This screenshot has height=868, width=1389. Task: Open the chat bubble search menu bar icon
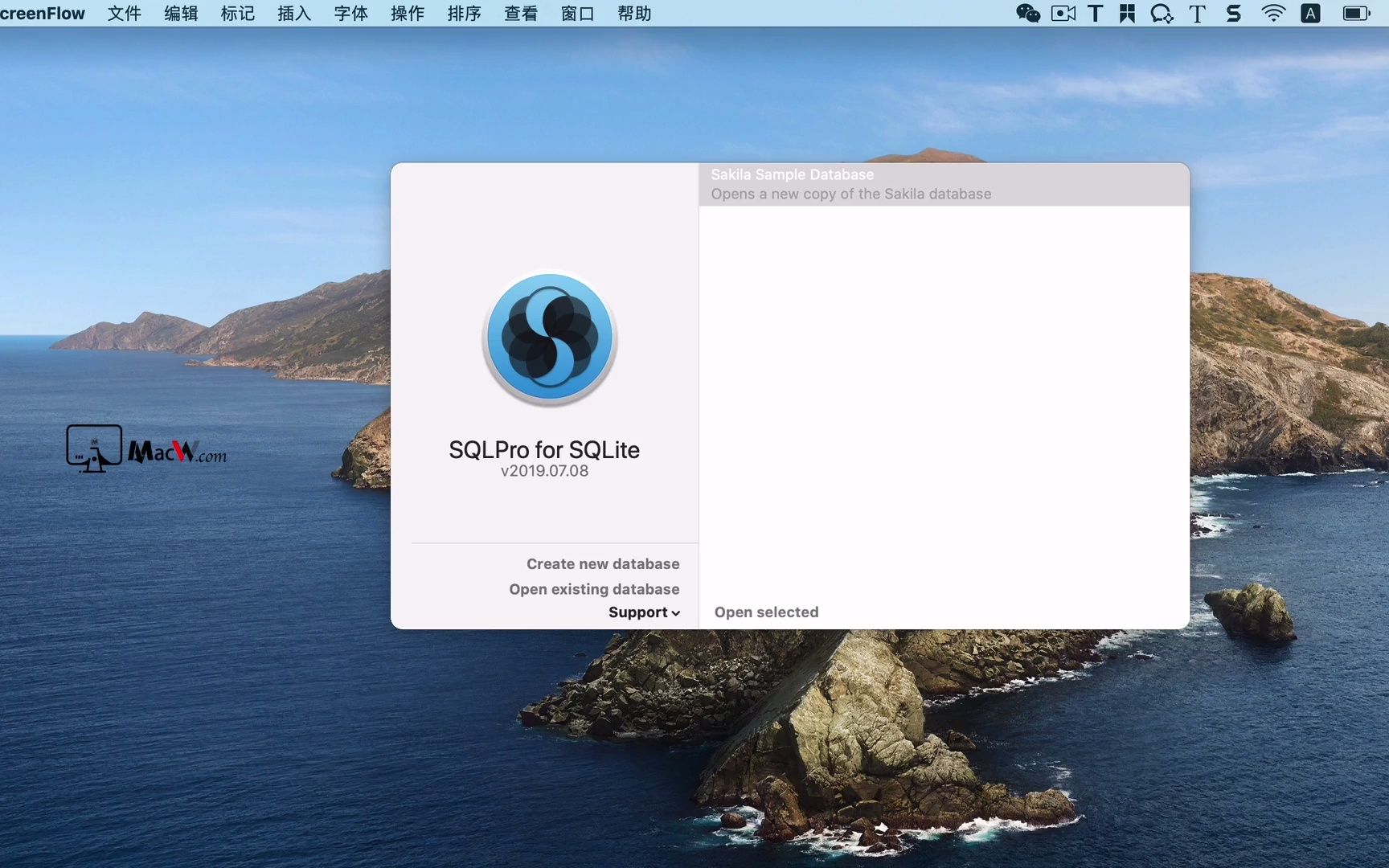1162,14
